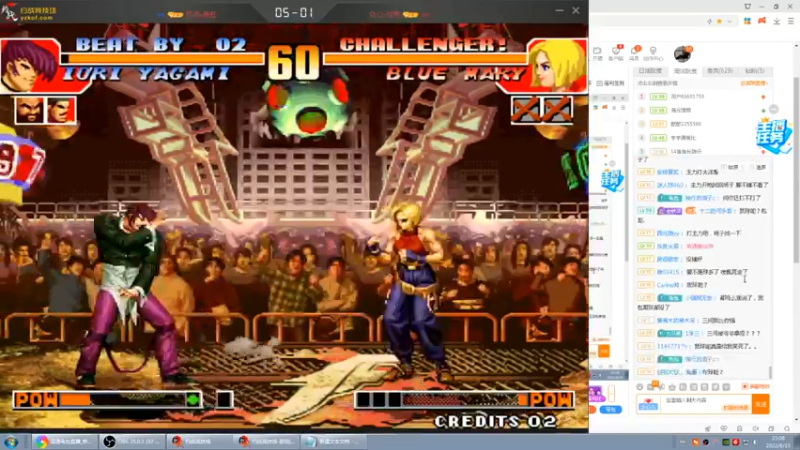Select rank 4 user LV46 row

[703, 138]
